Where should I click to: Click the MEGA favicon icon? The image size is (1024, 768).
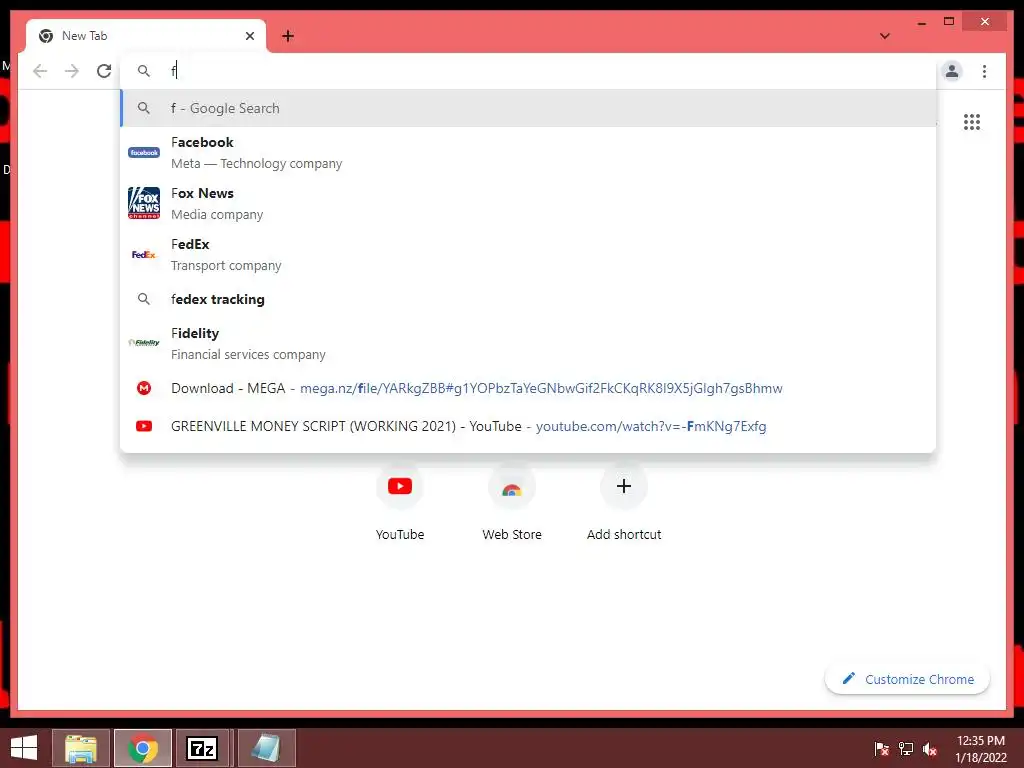[144, 388]
